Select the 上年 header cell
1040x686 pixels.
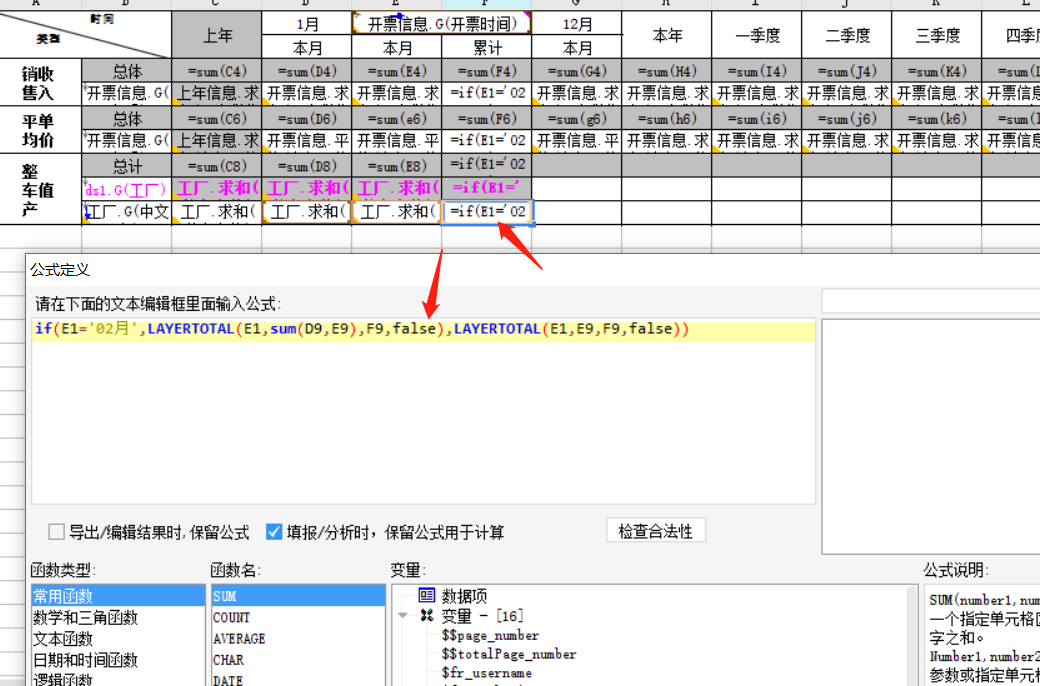[x=217, y=36]
